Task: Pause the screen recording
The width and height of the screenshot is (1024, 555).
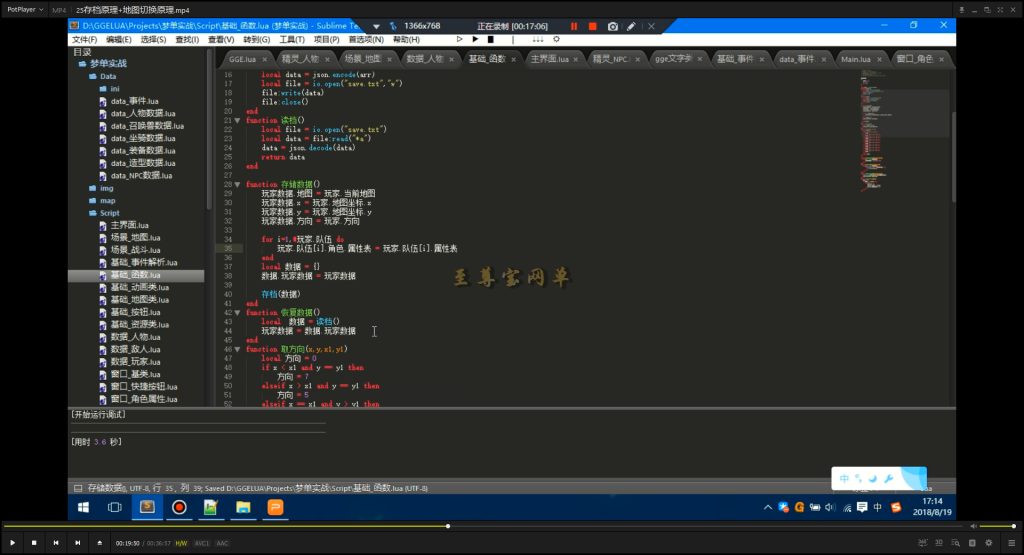Action: coord(574,26)
